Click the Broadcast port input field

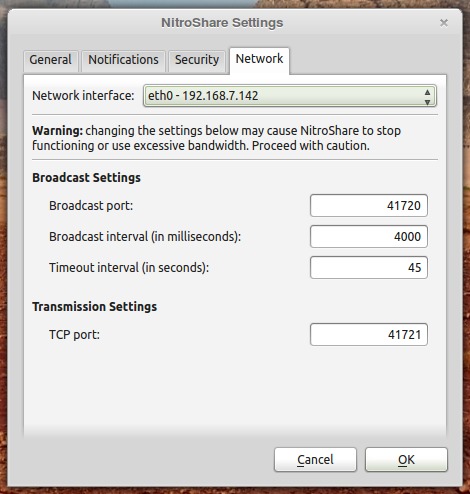coord(369,206)
